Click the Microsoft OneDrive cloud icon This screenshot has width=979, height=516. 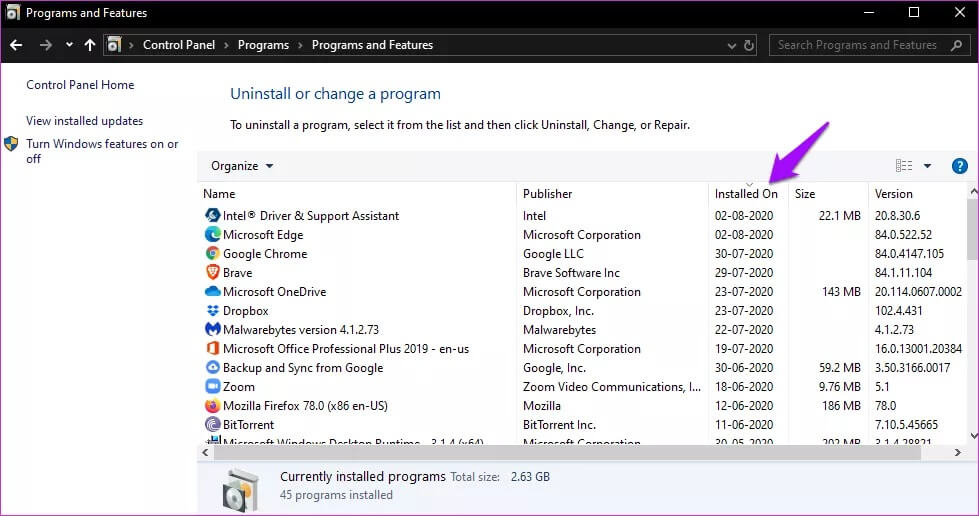pos(212,292)
